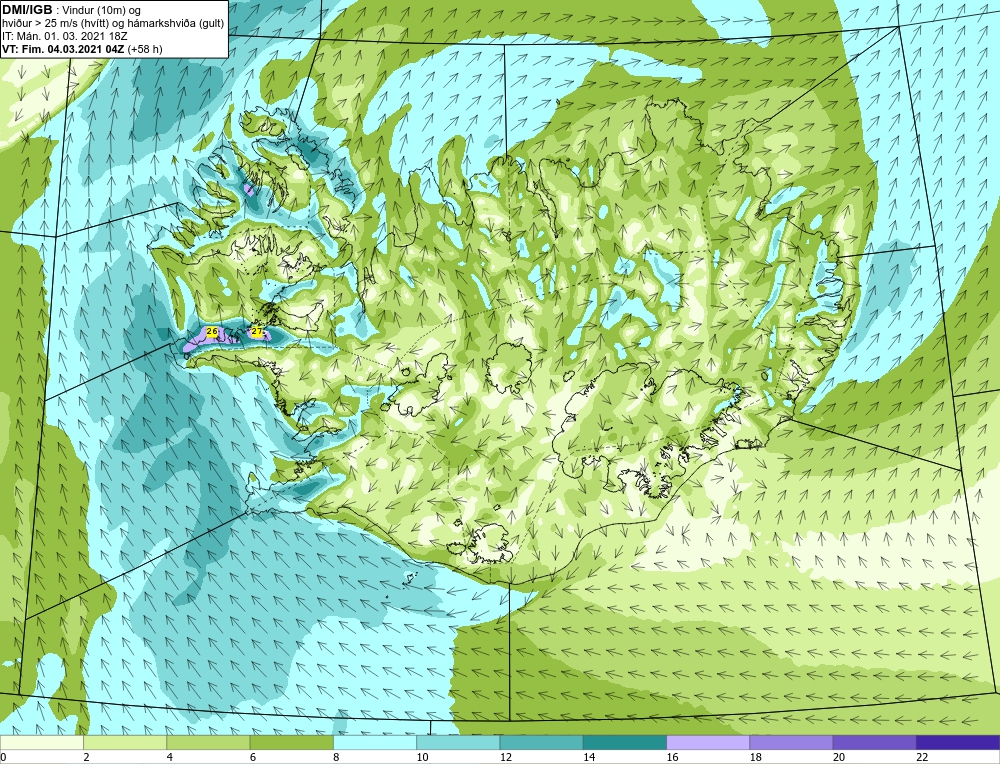Click the 18–20 m/s violet legend swatch

[791, 742]
